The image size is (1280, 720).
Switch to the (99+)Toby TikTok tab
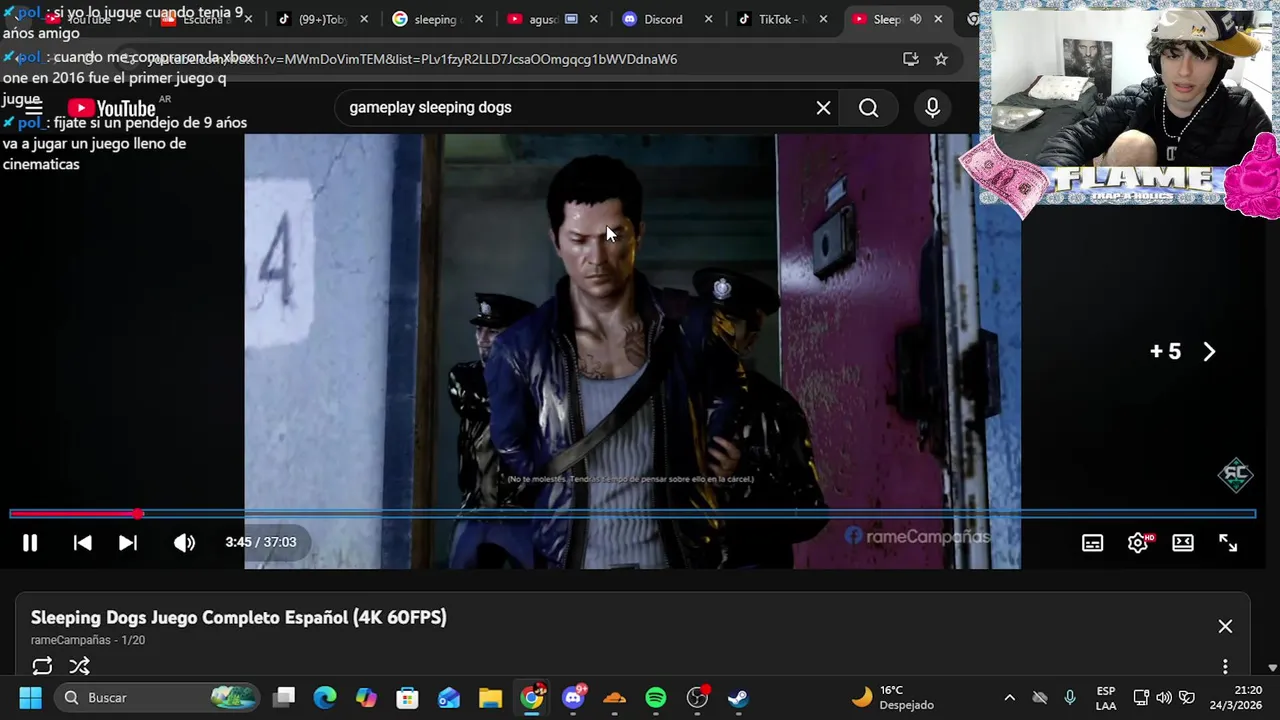coord(321,19)
